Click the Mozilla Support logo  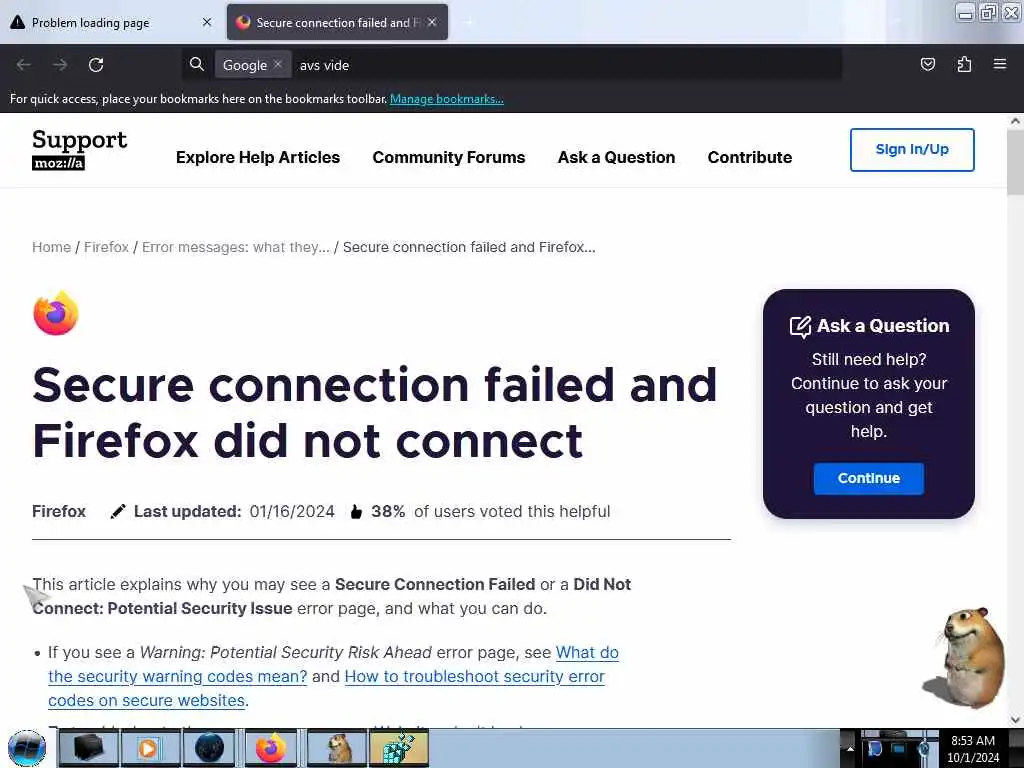[x=80, y=149]
